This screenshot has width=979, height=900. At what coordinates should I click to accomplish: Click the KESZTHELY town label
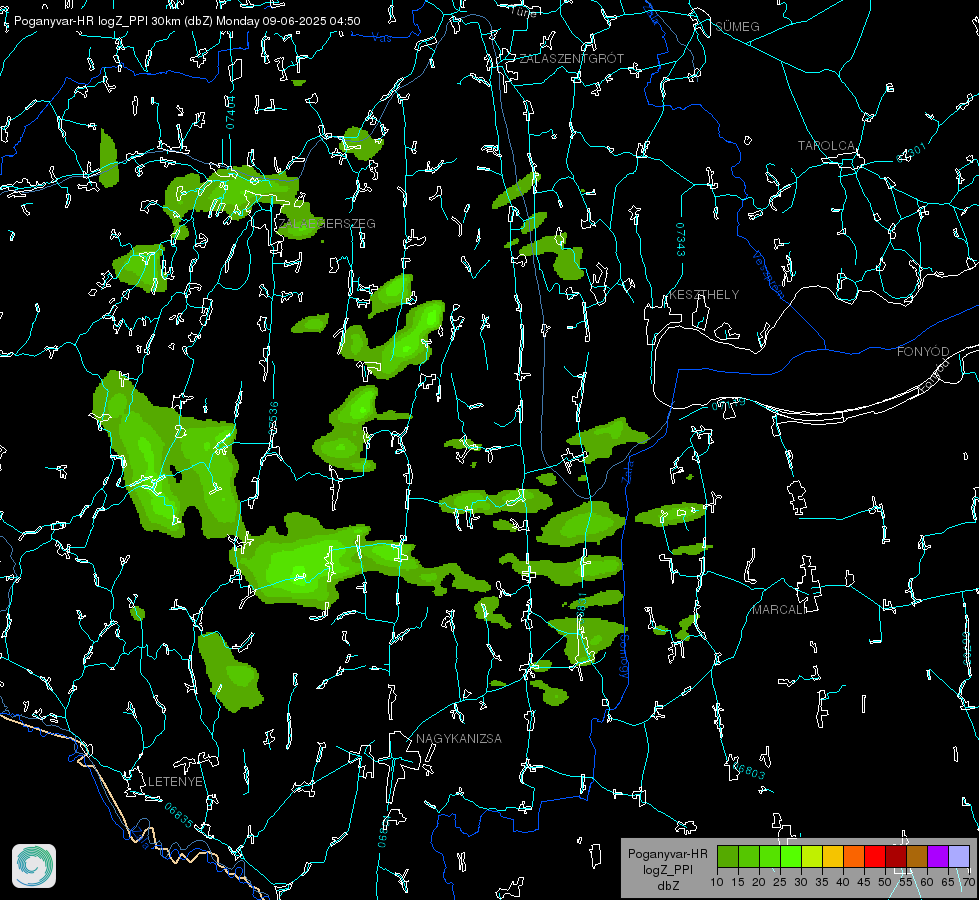tap(704, 295)
